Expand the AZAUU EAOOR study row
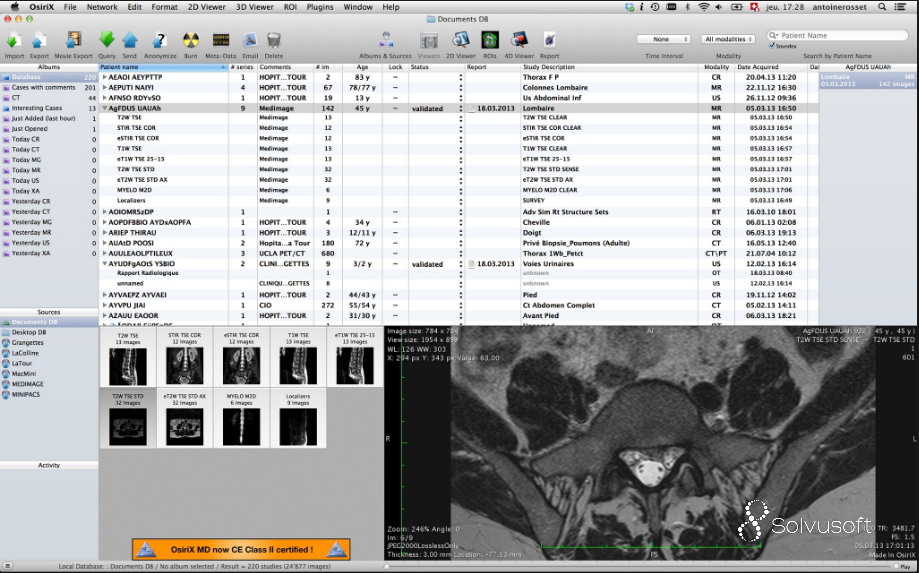 coord(105,316)
